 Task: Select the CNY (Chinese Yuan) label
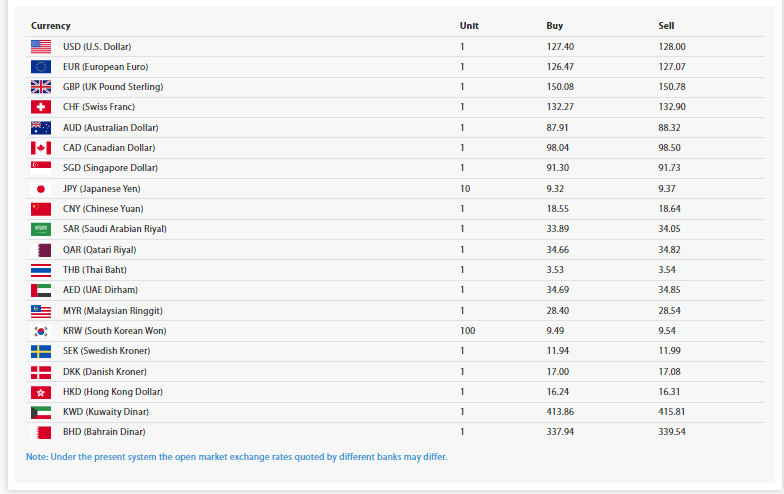point(103,209)
